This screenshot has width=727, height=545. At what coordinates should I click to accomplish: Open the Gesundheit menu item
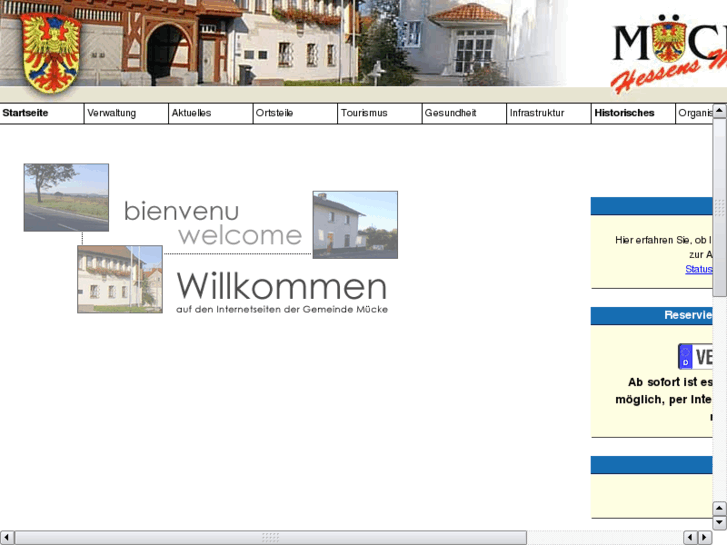(x=464, y=113)
